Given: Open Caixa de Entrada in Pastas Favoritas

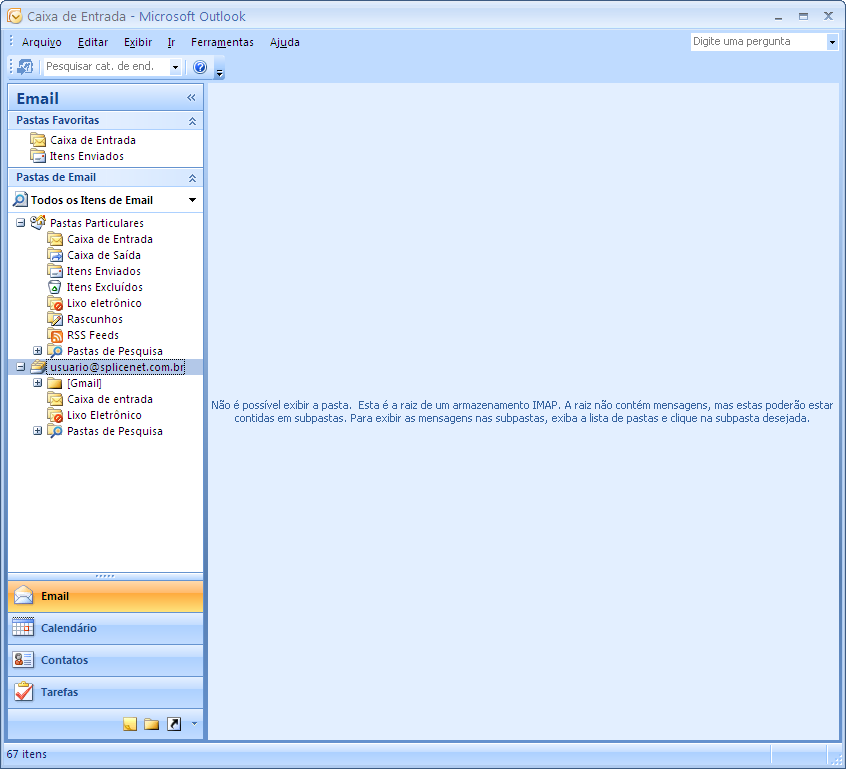Looking at the screenshot, I should [93, 140].
